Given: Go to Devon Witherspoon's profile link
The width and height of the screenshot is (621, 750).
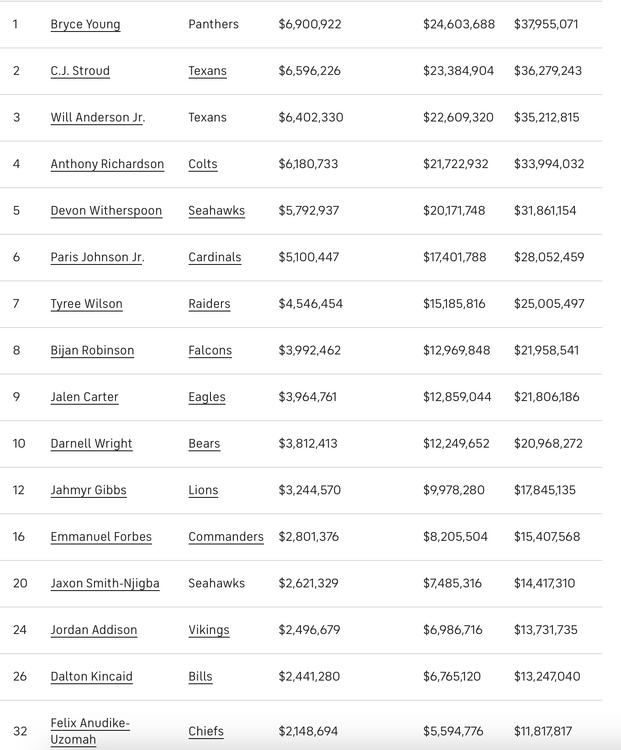Looking at the screenshot, I should coord(104,211).
